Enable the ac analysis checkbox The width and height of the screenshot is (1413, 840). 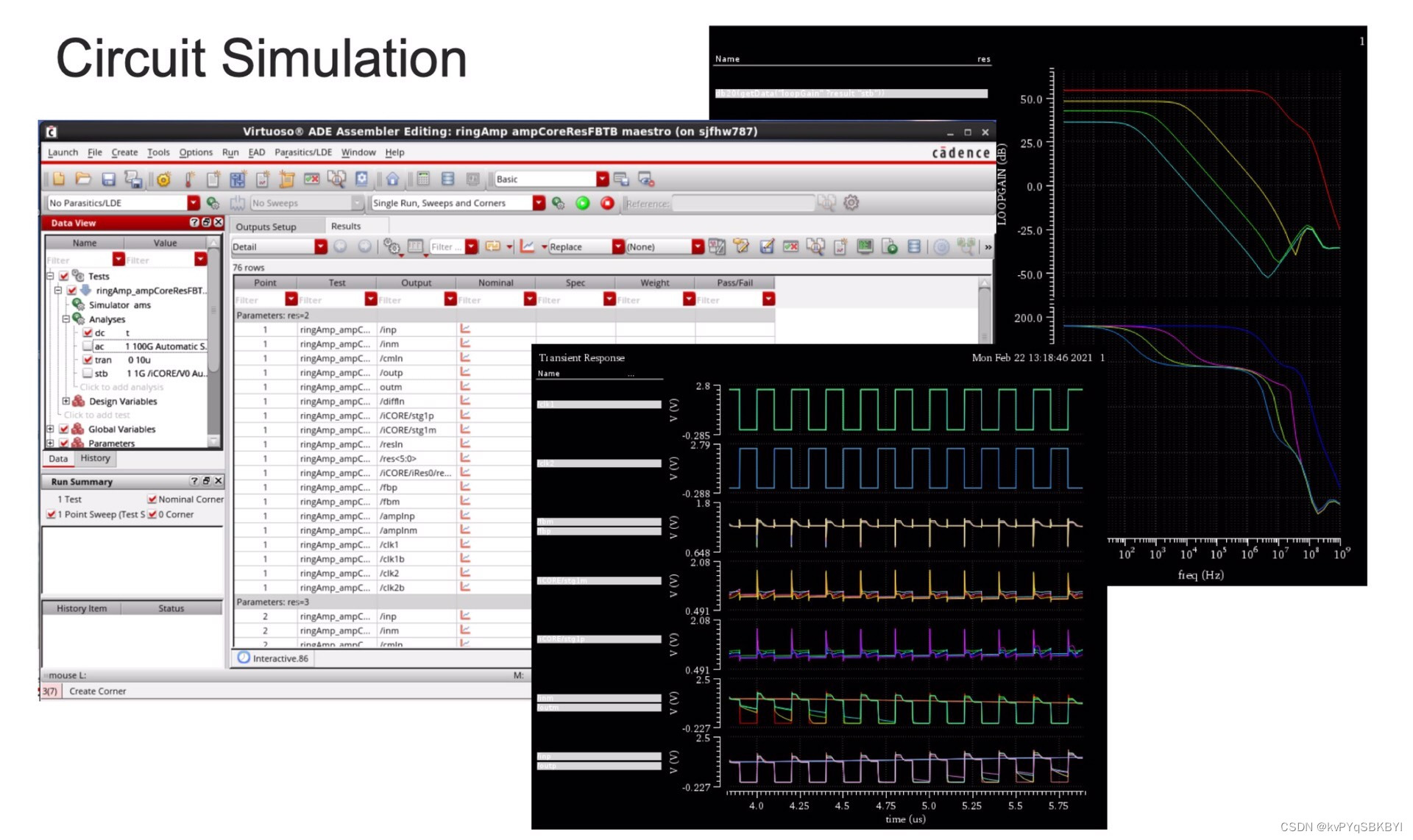(x=88, y=346)
